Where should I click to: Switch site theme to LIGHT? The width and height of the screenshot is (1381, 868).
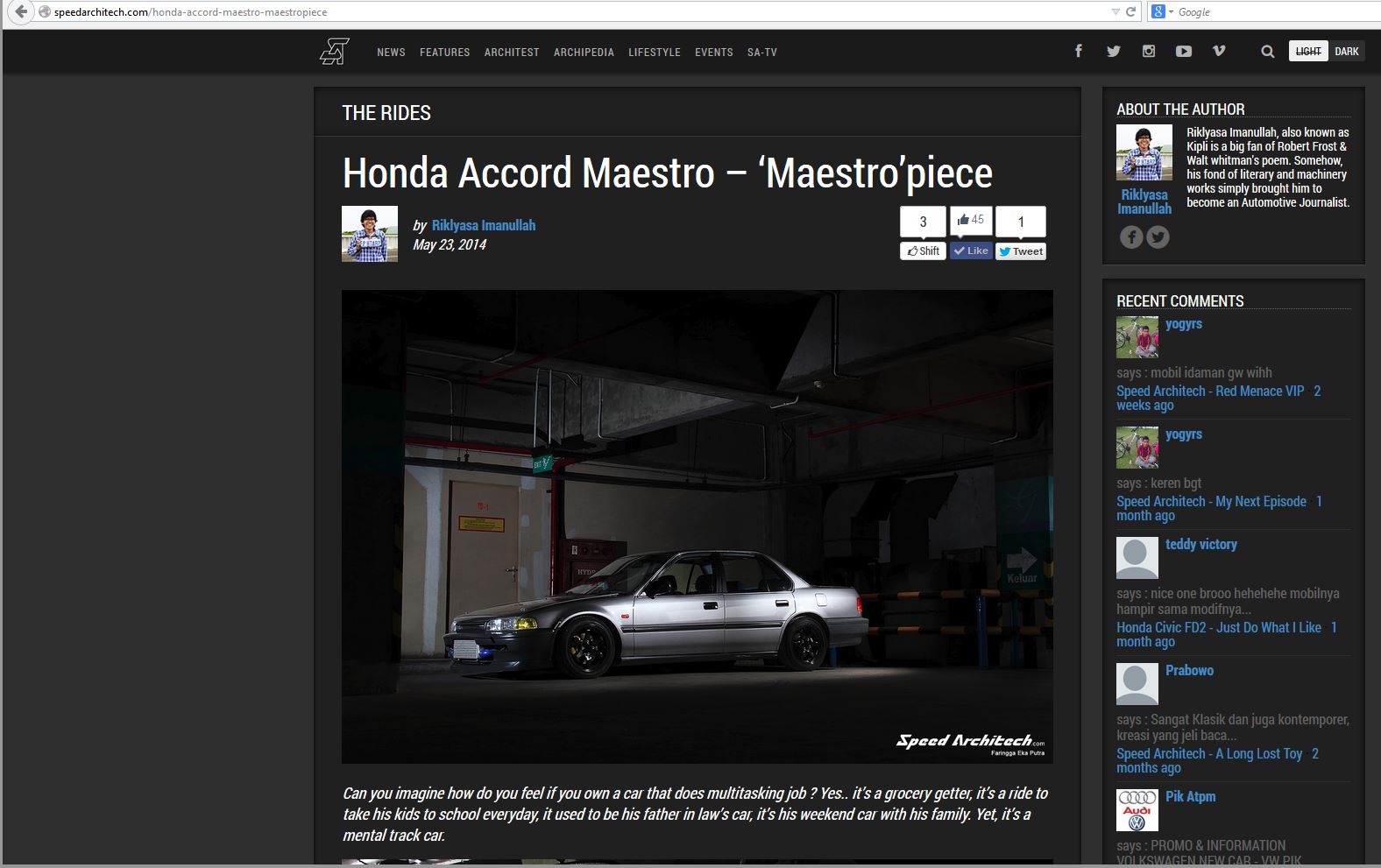(1308, 52)
